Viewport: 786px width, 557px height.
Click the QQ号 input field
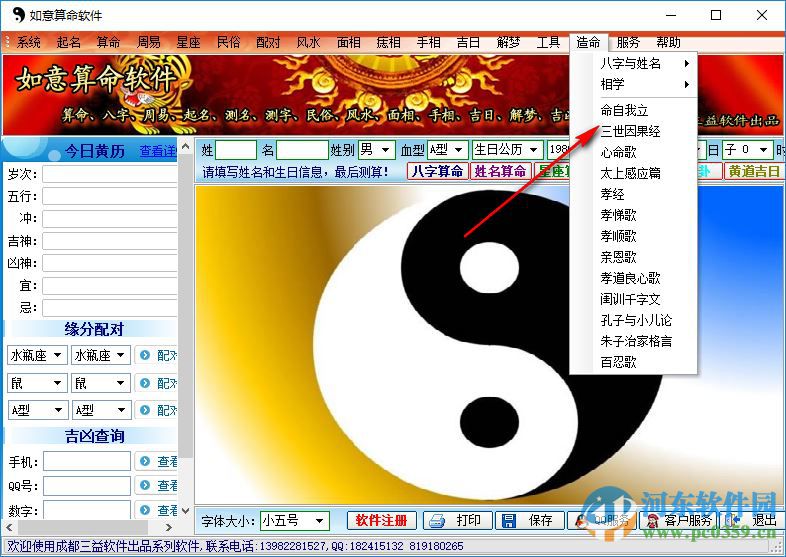(87, 486)
